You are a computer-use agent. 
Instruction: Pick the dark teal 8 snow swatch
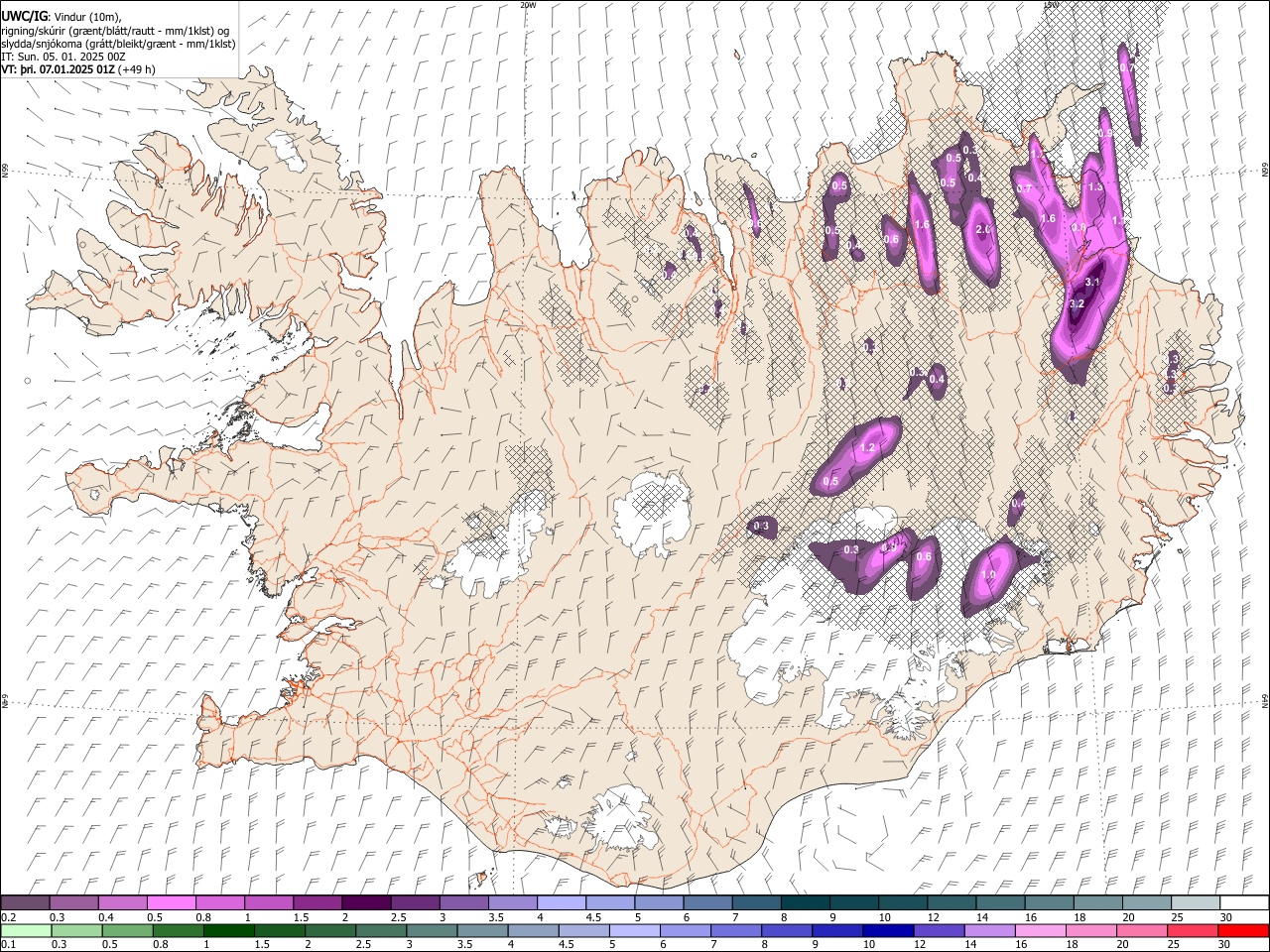point(805,903)
